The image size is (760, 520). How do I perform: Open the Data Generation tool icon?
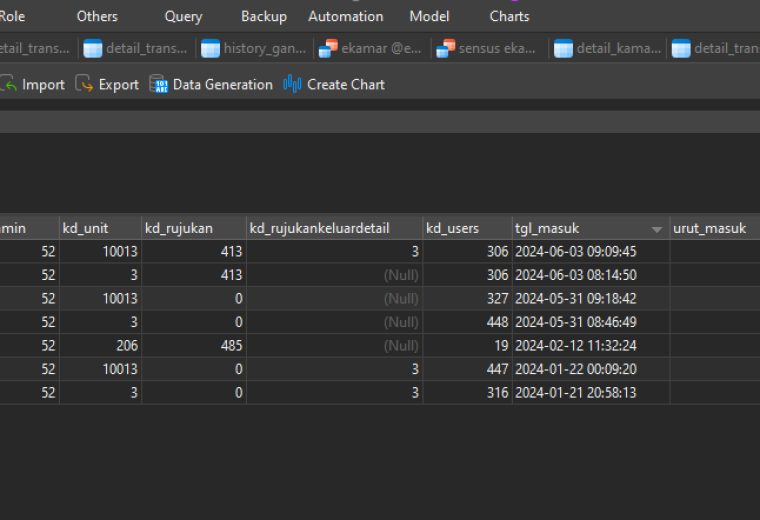click(158, 84)
